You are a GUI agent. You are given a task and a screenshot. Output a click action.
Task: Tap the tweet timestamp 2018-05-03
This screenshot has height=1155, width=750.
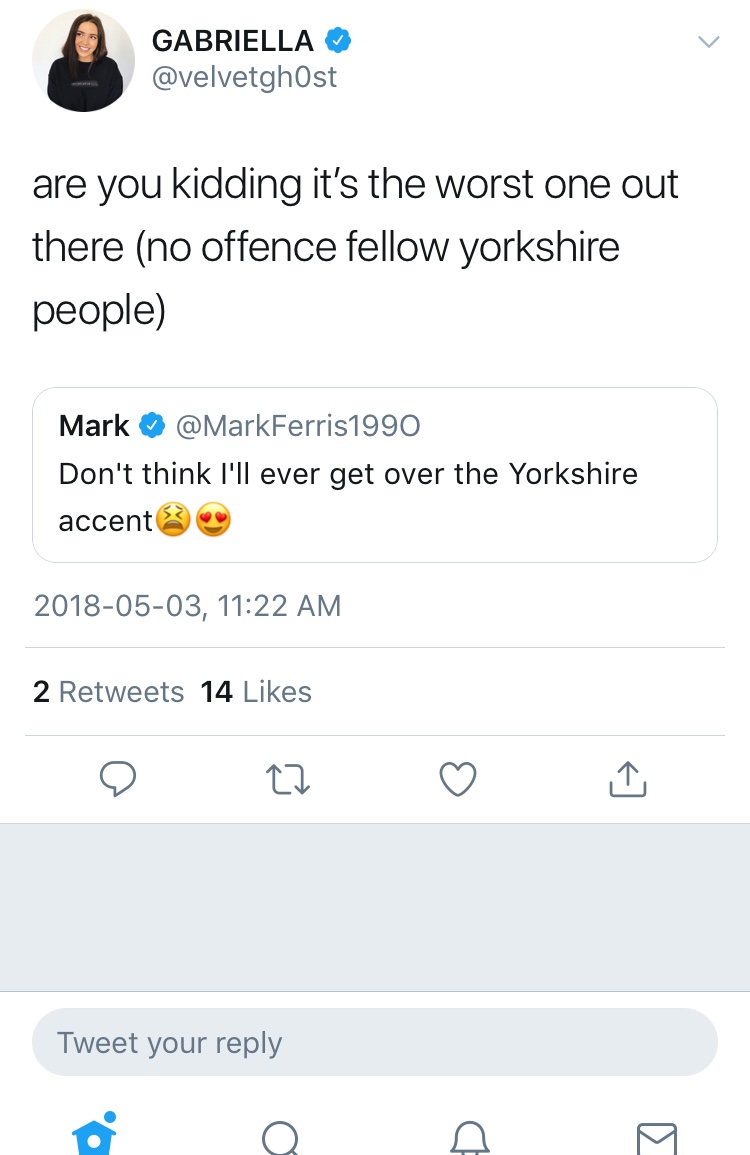click(187, 605)
